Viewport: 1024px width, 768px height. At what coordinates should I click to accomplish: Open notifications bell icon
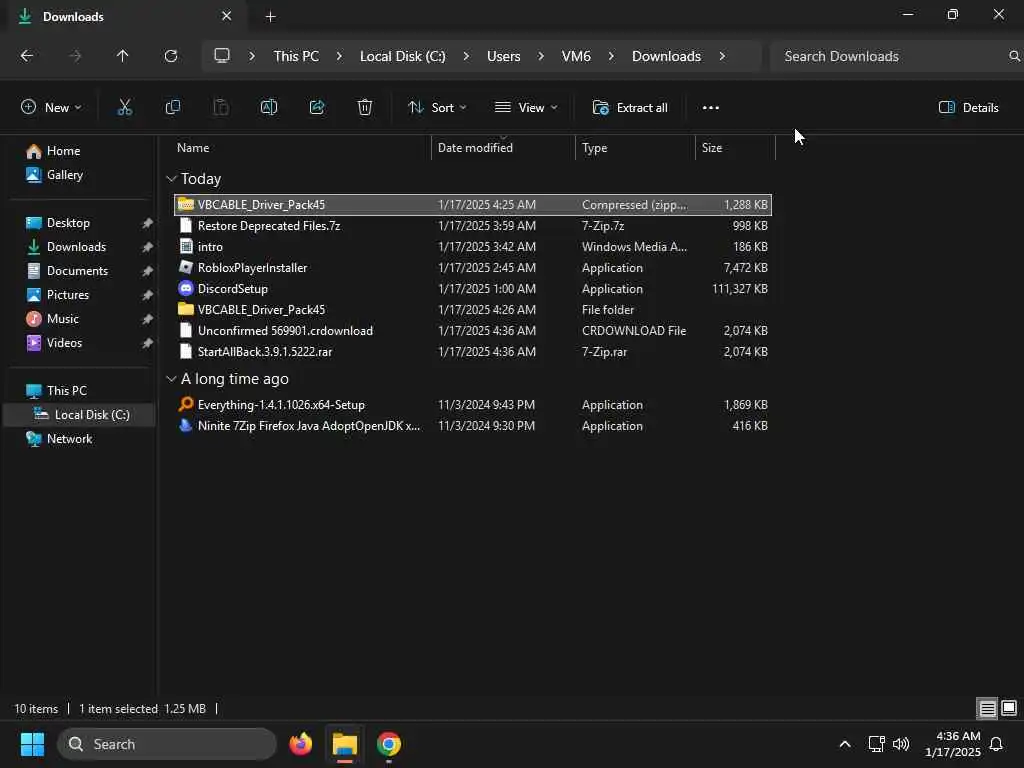point(997,744)
